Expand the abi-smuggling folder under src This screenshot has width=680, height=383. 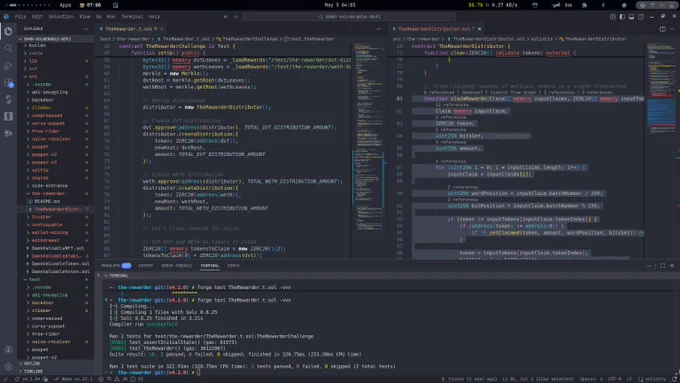56,92
